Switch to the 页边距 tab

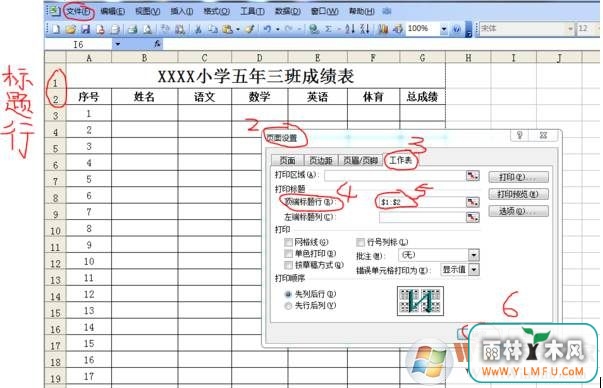click(x=321, y=160)
